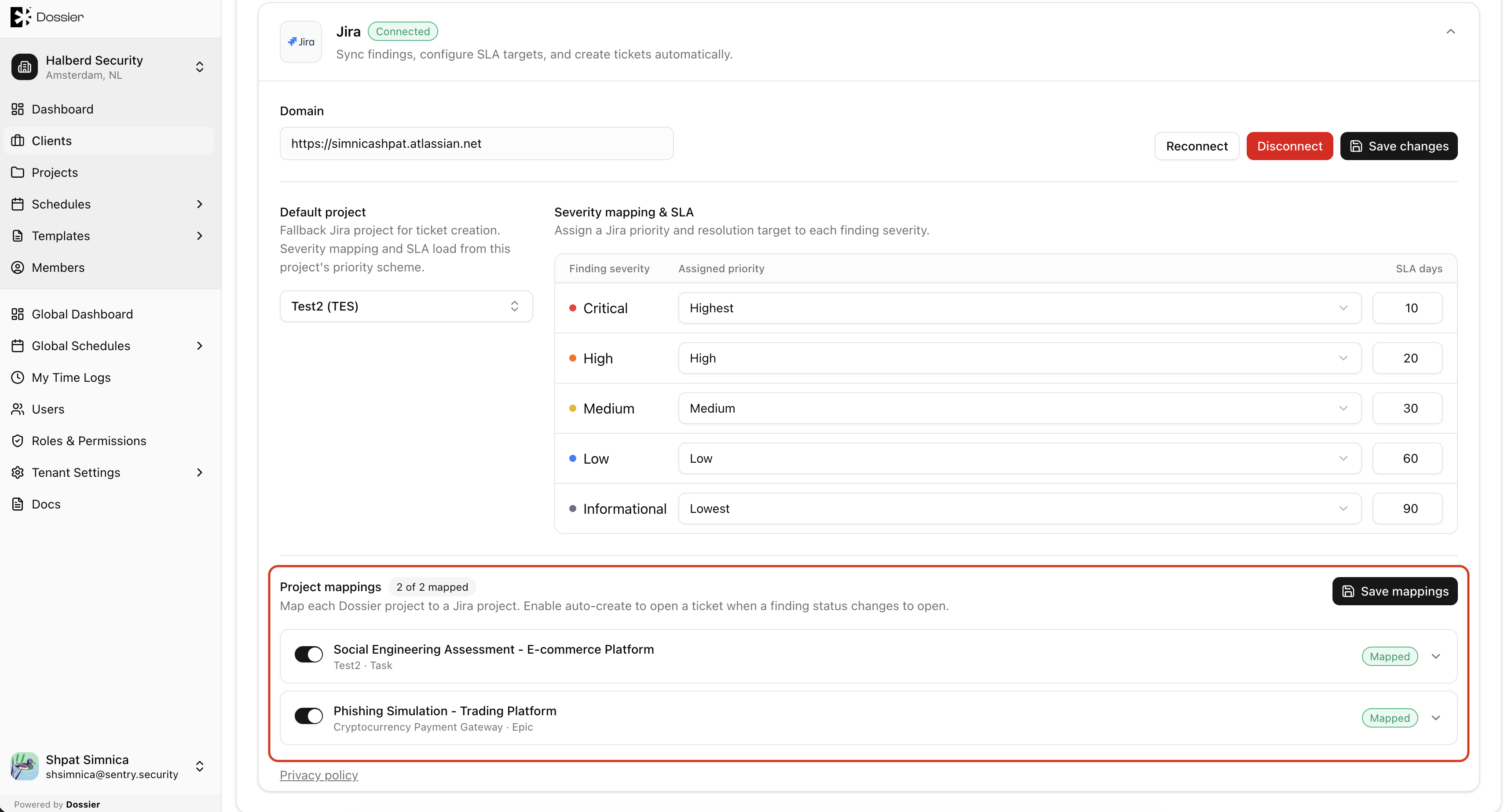Image resolution: width=1508 pixels, height=812 pixels.
Task: Click the Members person icon
Action: pyautogui.click(x=18, y=267)
